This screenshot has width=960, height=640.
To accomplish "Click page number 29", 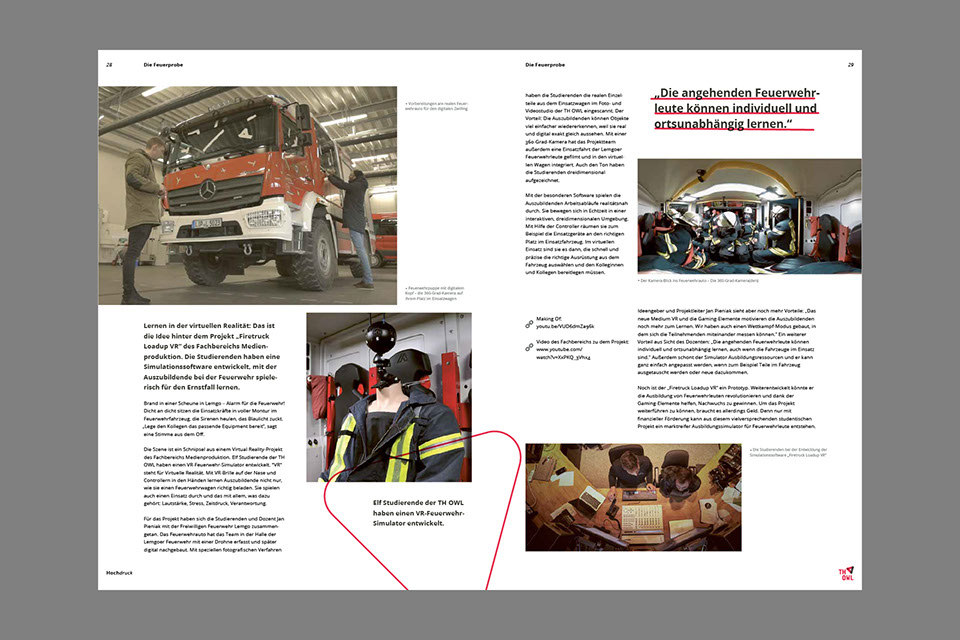I will point(850,65).
